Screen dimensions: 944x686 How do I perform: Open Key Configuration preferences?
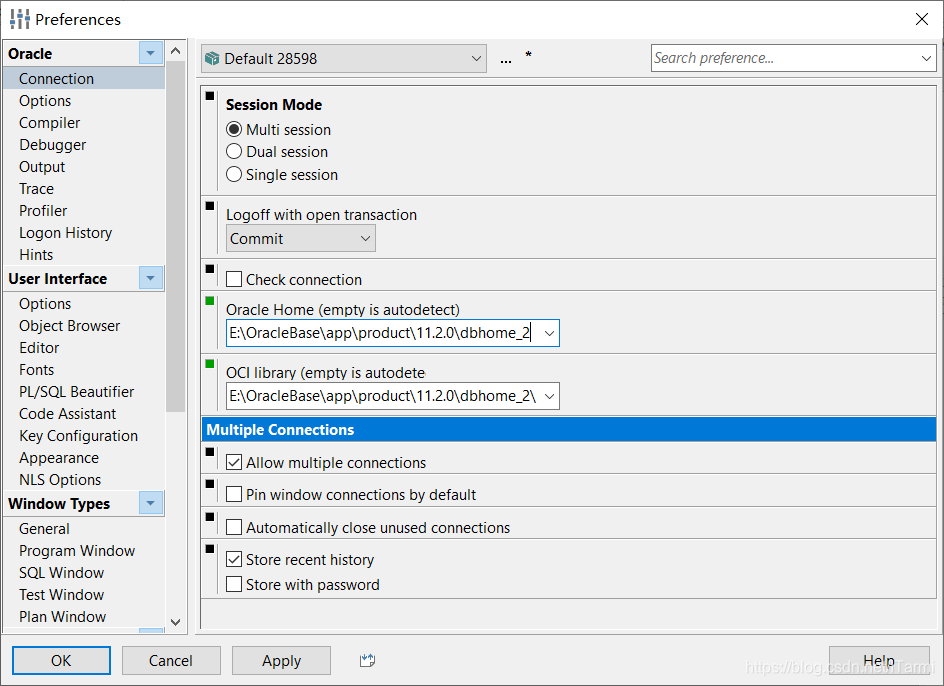pos(78,435)
